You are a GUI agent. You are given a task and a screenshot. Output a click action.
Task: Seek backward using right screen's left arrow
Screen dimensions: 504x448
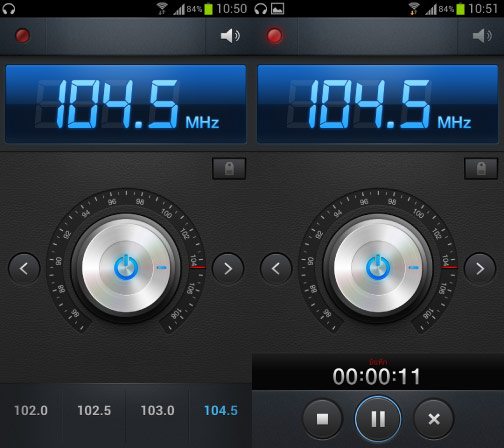[x=276, y=268]
